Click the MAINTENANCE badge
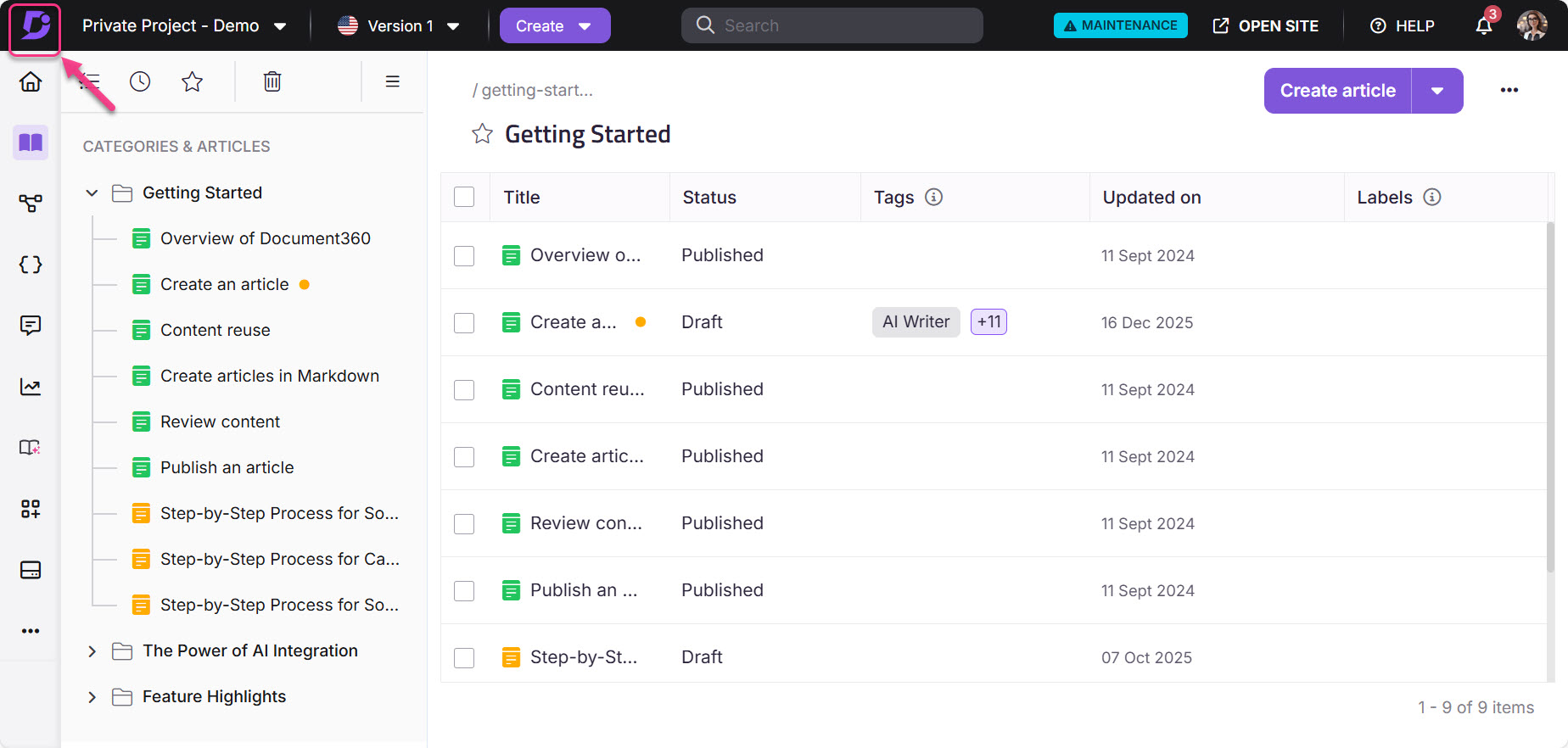 pyautogui.click(x=1121, y=25)
